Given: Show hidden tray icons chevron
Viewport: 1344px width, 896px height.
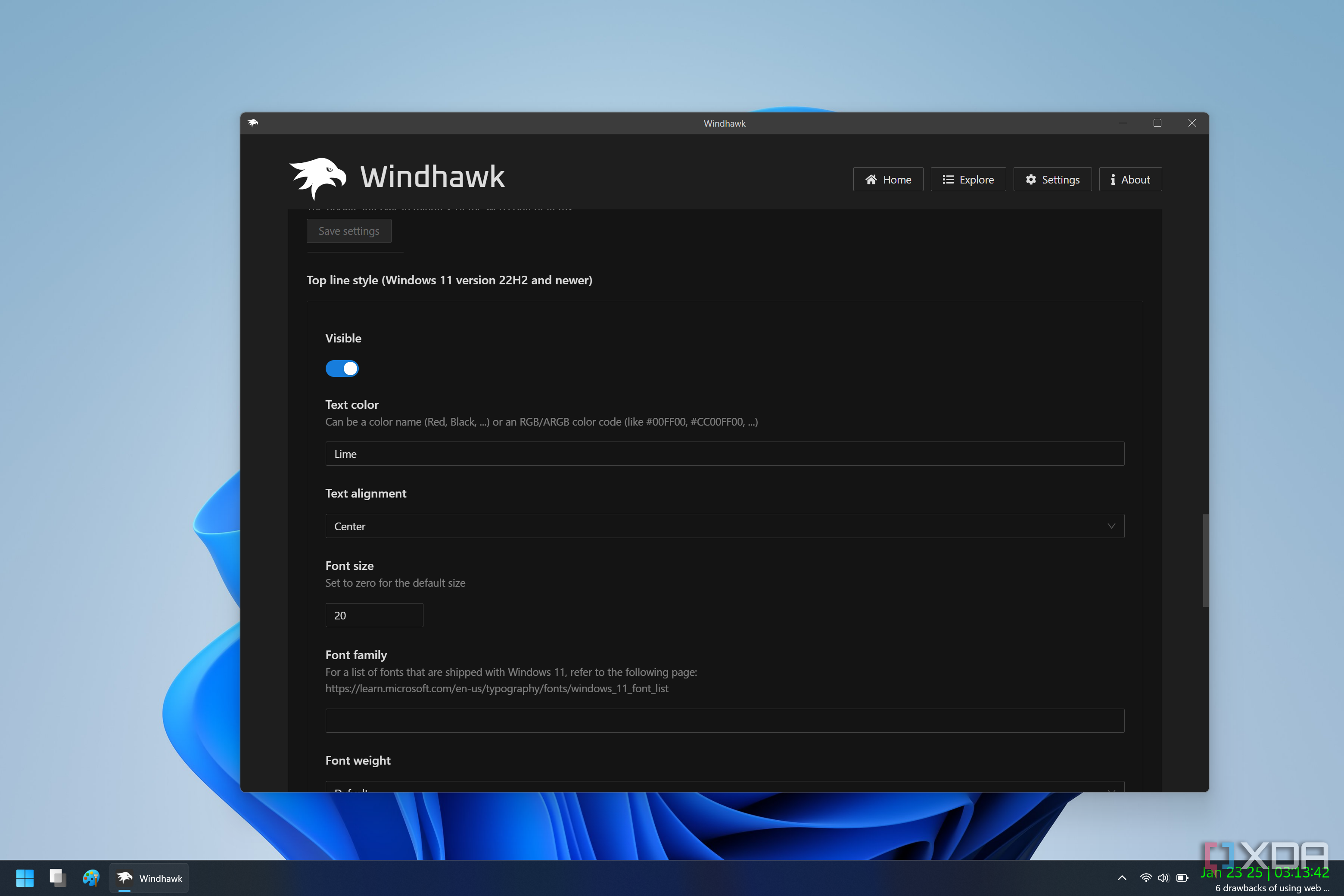Looking at the screenshot, I should point(1122,878).
